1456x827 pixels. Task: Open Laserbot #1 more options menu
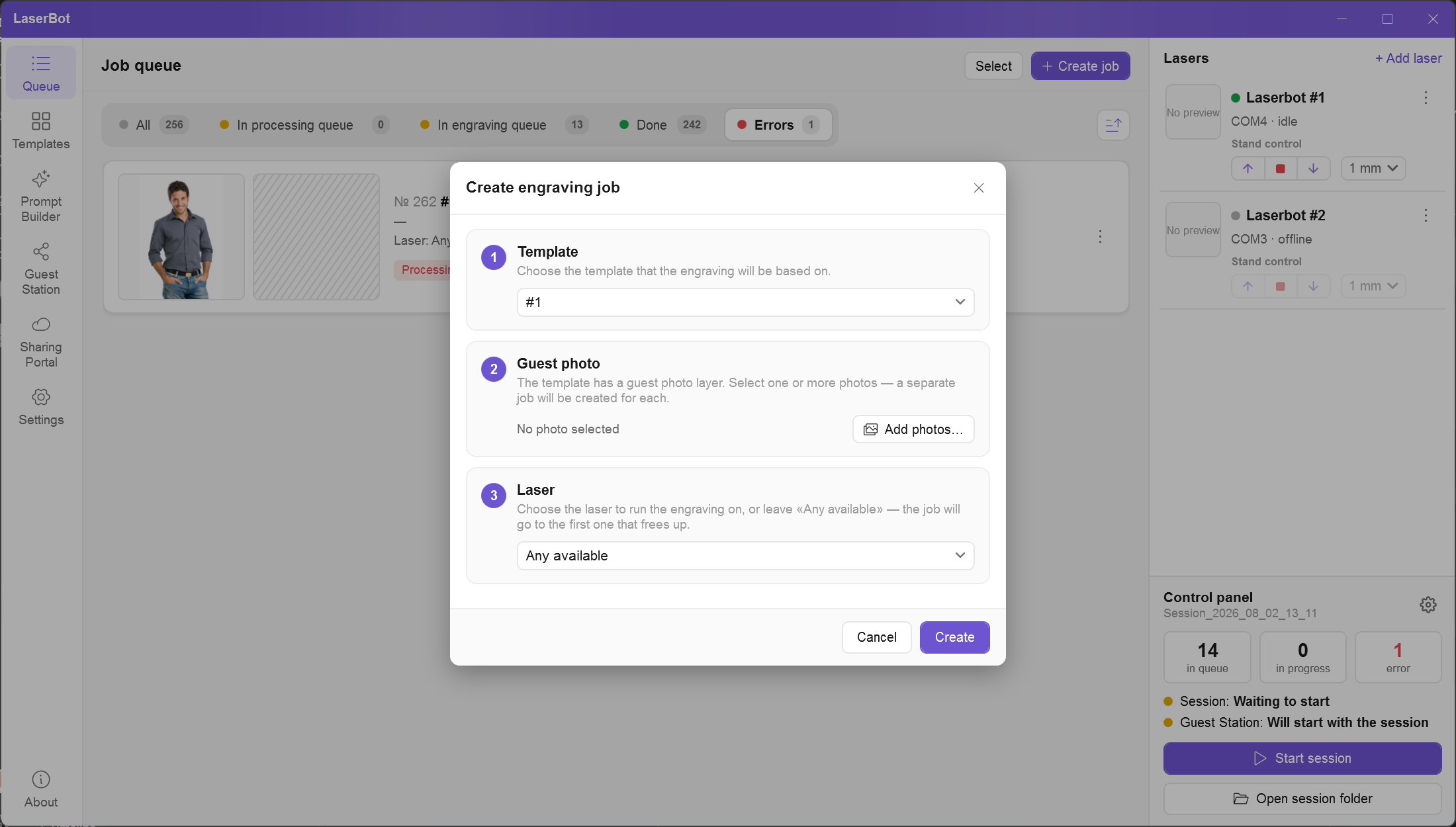coord(1426,98)
